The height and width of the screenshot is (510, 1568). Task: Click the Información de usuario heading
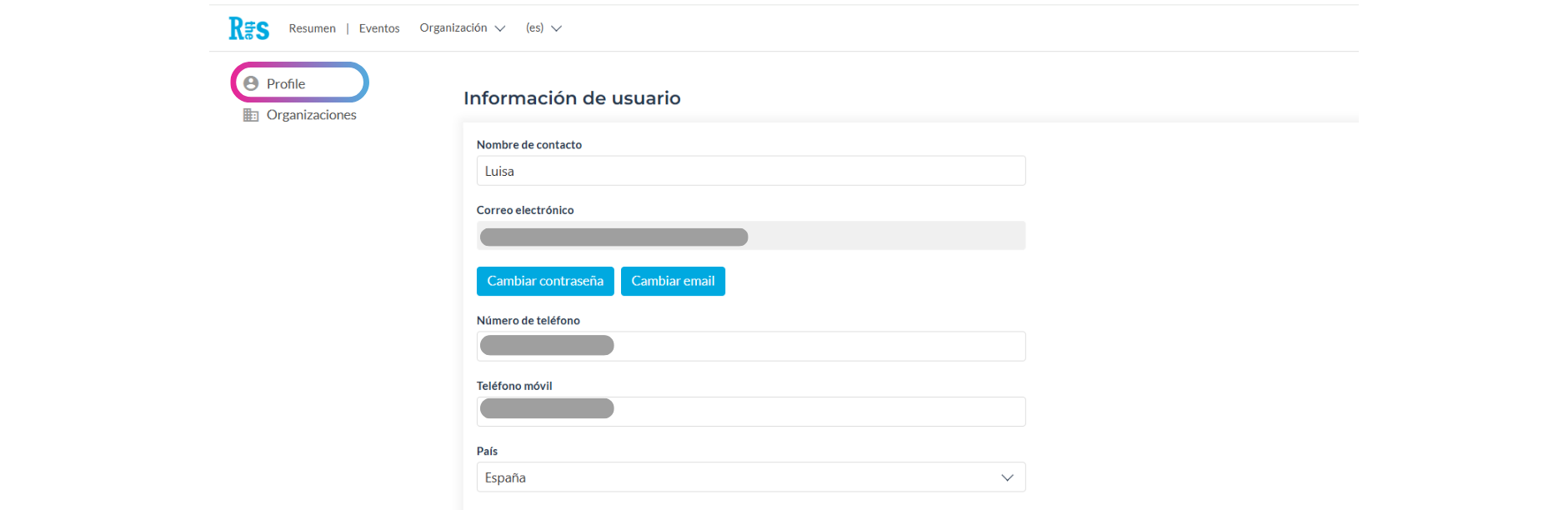pyautogui.click(x=572, y=98)
